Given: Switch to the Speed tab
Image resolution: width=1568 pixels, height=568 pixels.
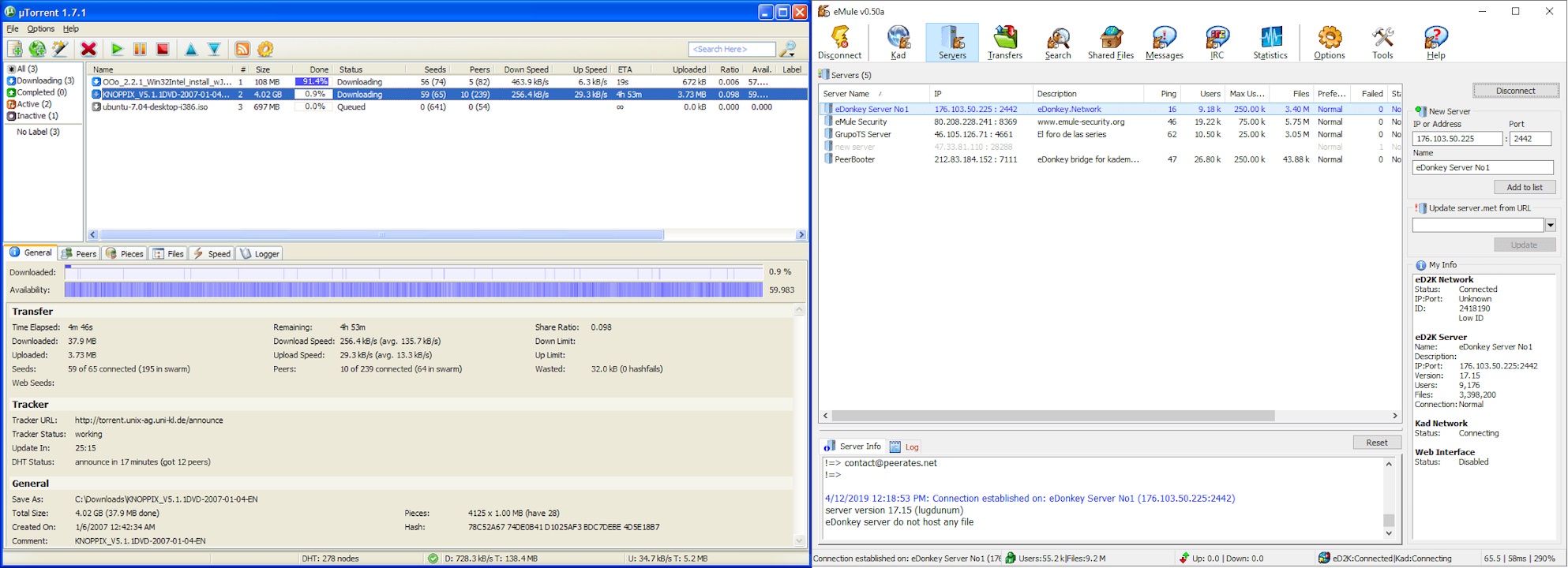Looking at the screenshot, I should coord(212,254).
